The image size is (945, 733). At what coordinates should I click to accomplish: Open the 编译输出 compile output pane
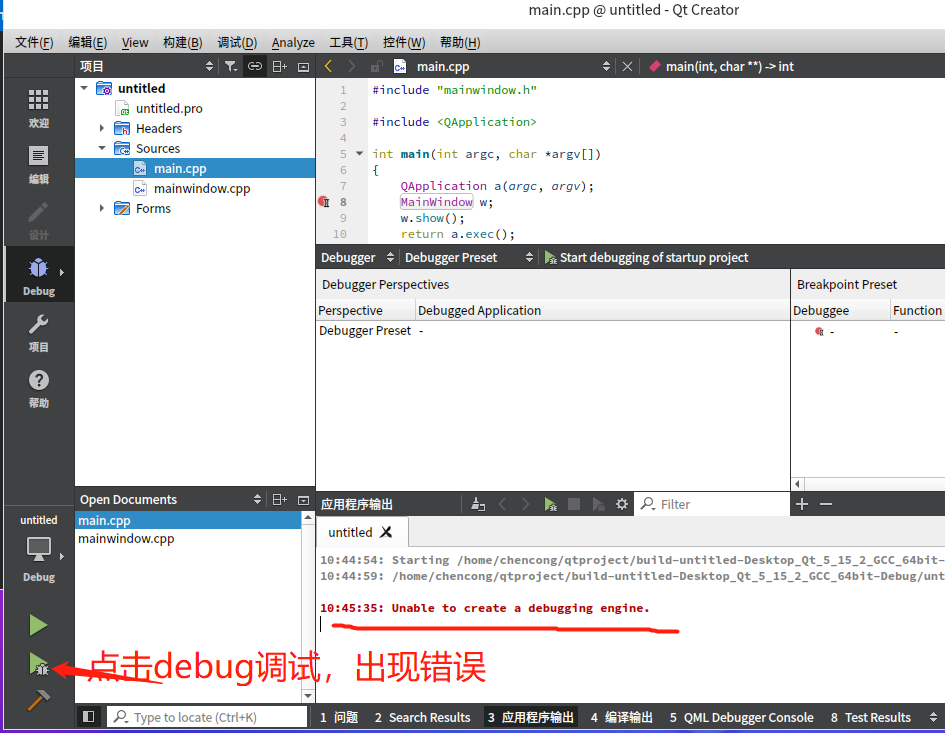621,717
